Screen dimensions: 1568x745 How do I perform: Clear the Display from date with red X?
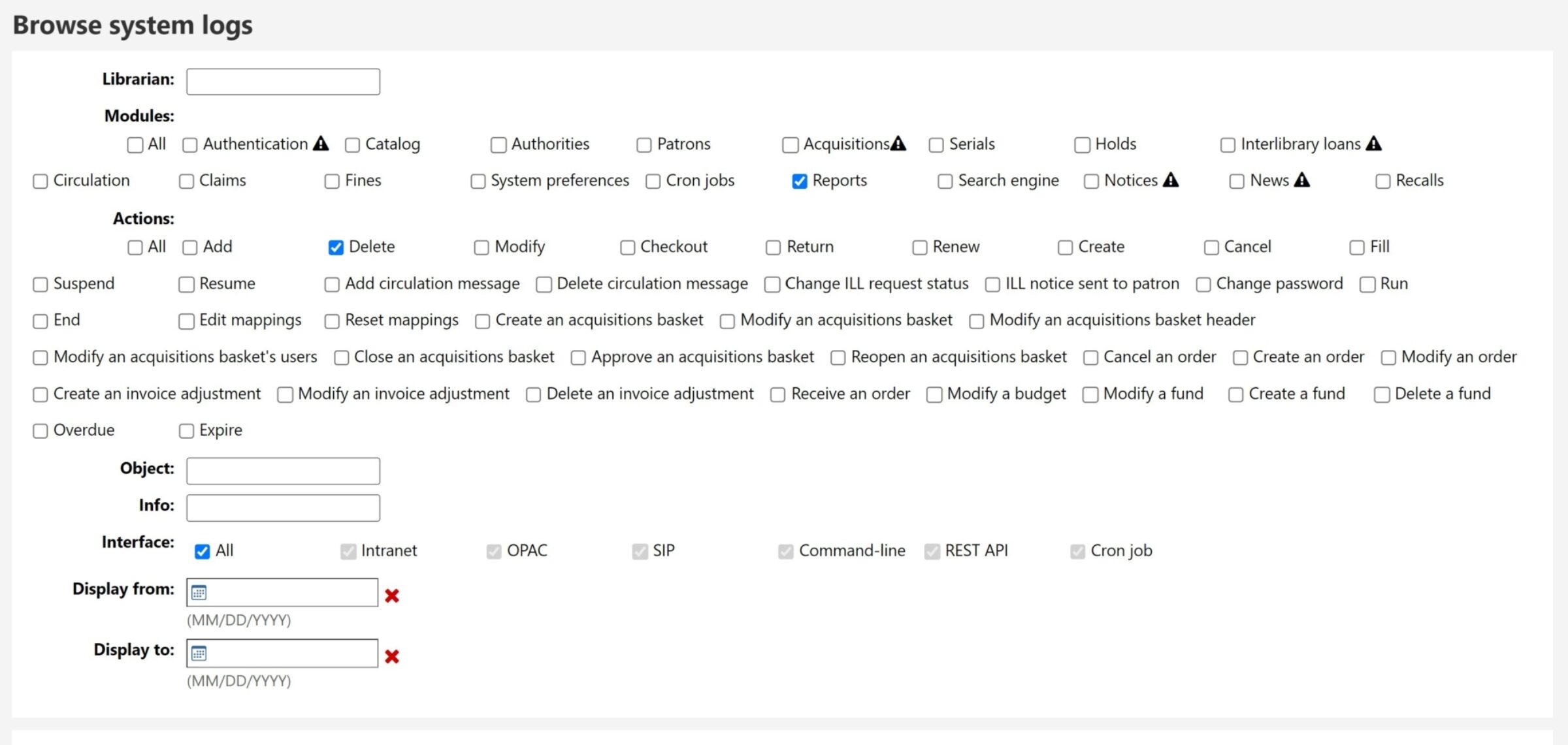click(x=392, y=595)
